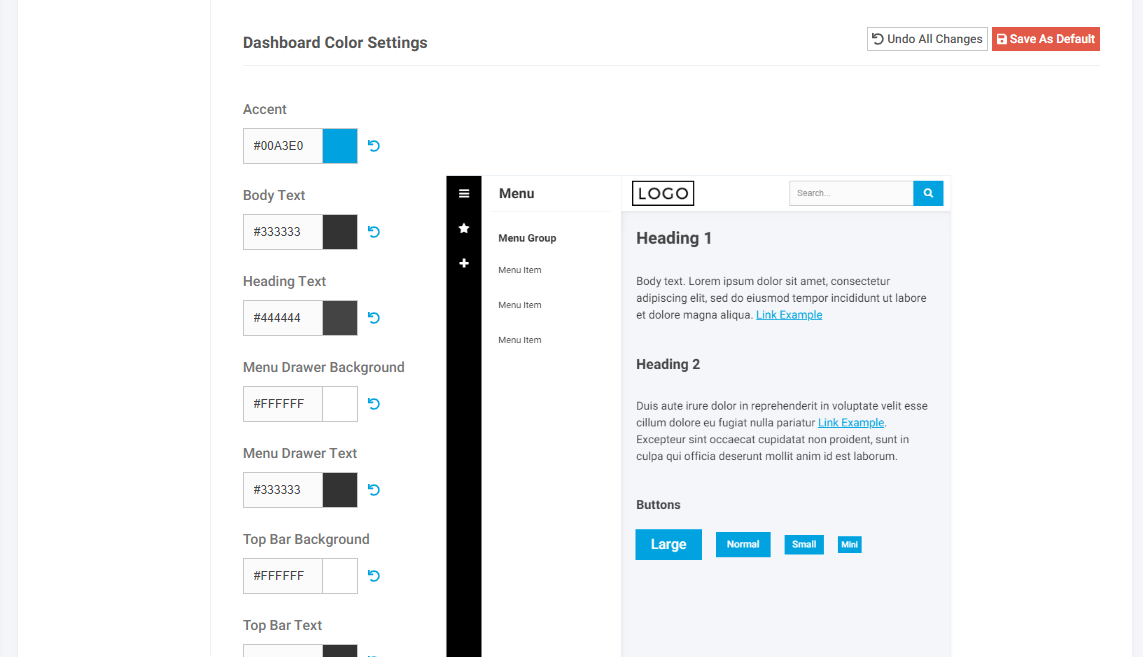Select the second Menu Item in preview
Screen dimensions: 1143x657
[520, 305]
